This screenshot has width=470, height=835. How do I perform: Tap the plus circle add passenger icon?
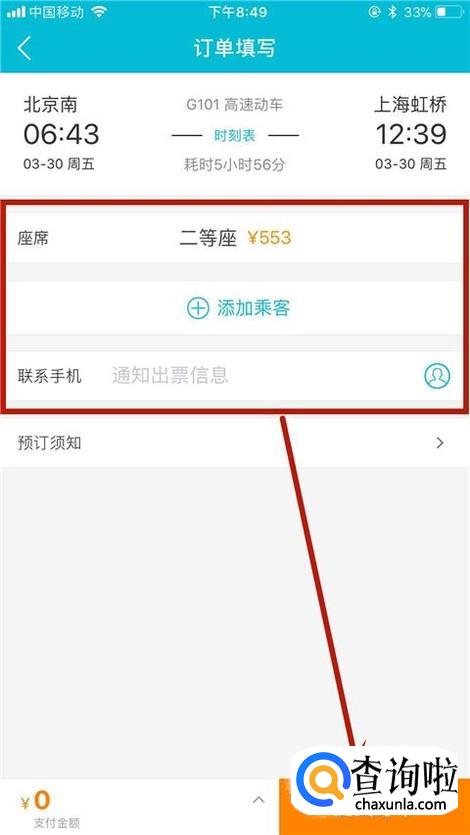(197, 308)
